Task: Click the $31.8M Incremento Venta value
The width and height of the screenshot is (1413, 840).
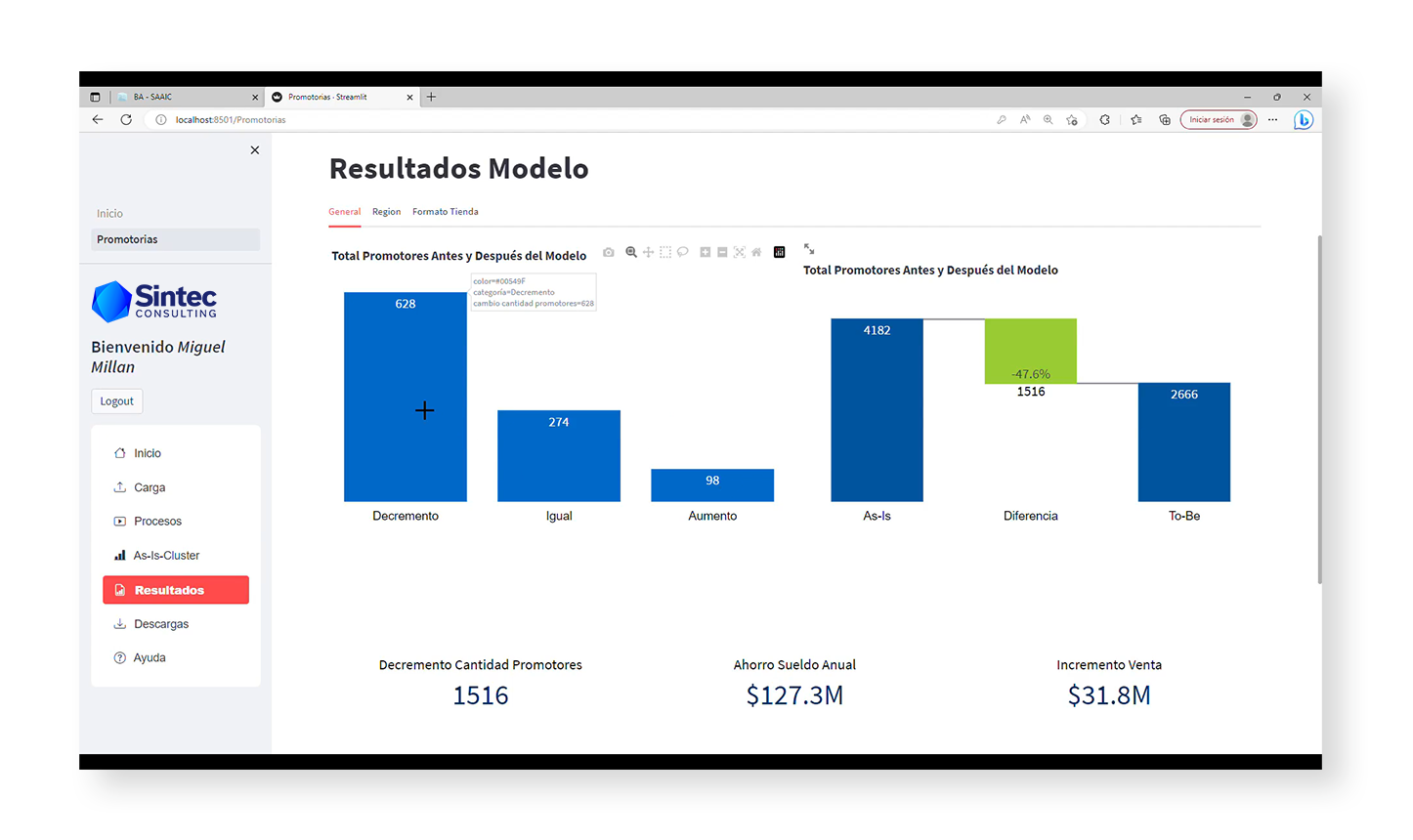Action: pos(1109,695)
